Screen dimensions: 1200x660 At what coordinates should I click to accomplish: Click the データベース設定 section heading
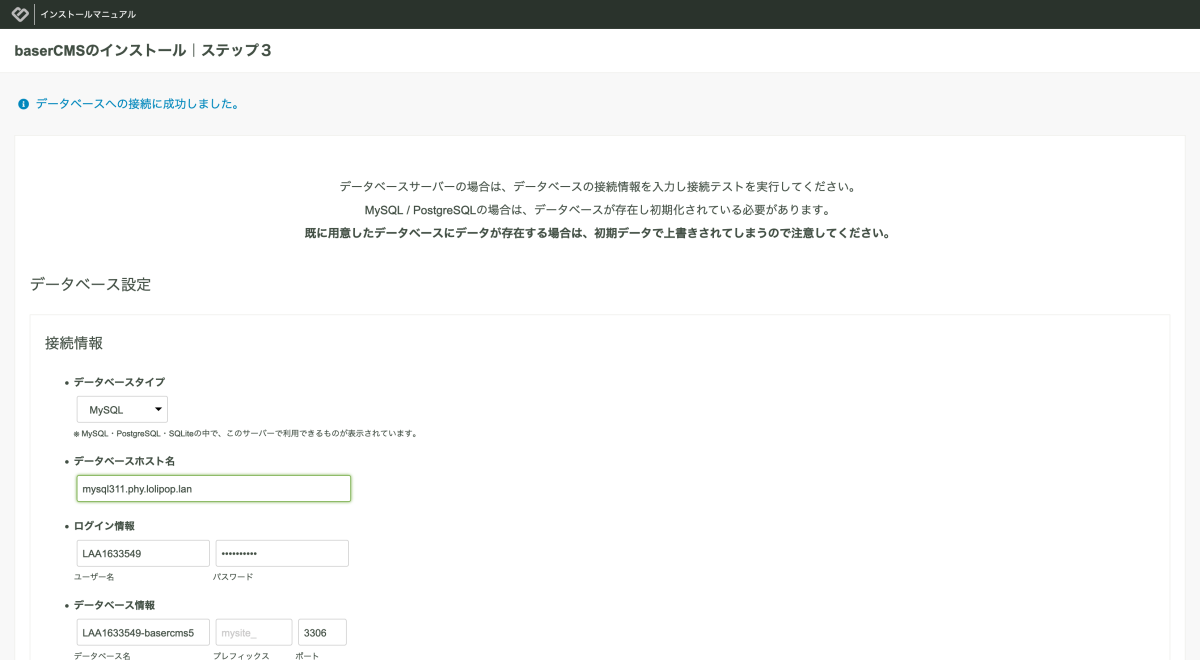[x=90, y=284]
